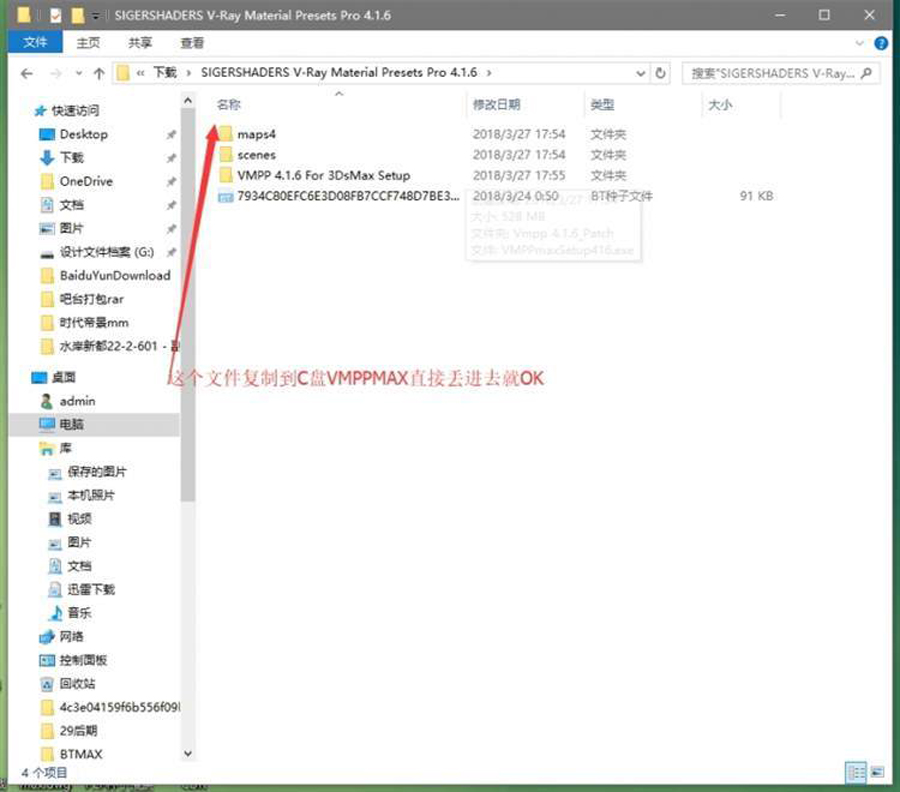Click the Help question mark icon
The width and height of the screenshot is (900, 792).
click(x=881, y=43)
